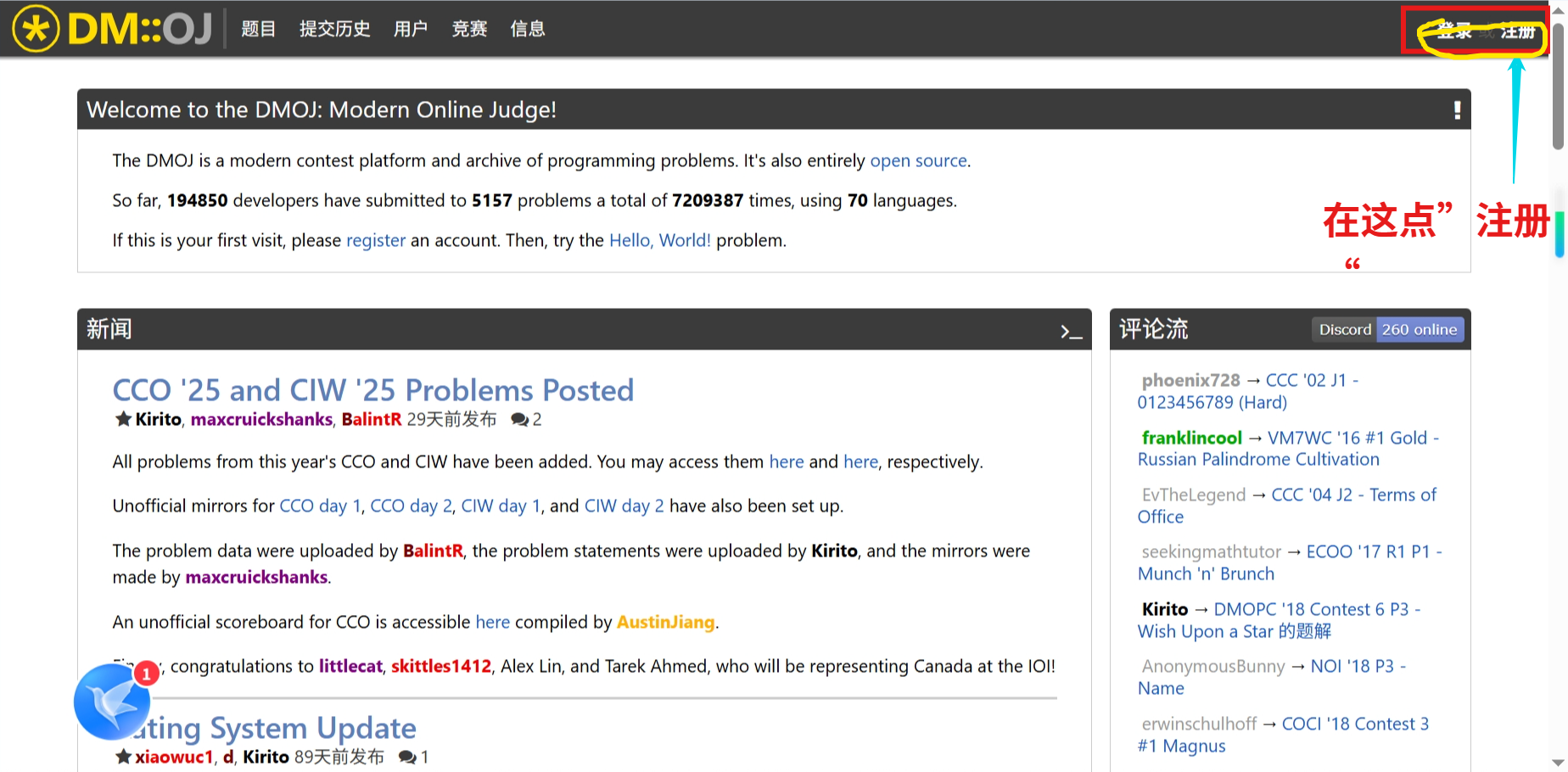The width and height of the screenshot is (1568, 772).
Task: Open COCI '18 Contest 3 #1 Magnus link
Action: click(x=1284, y=735)
